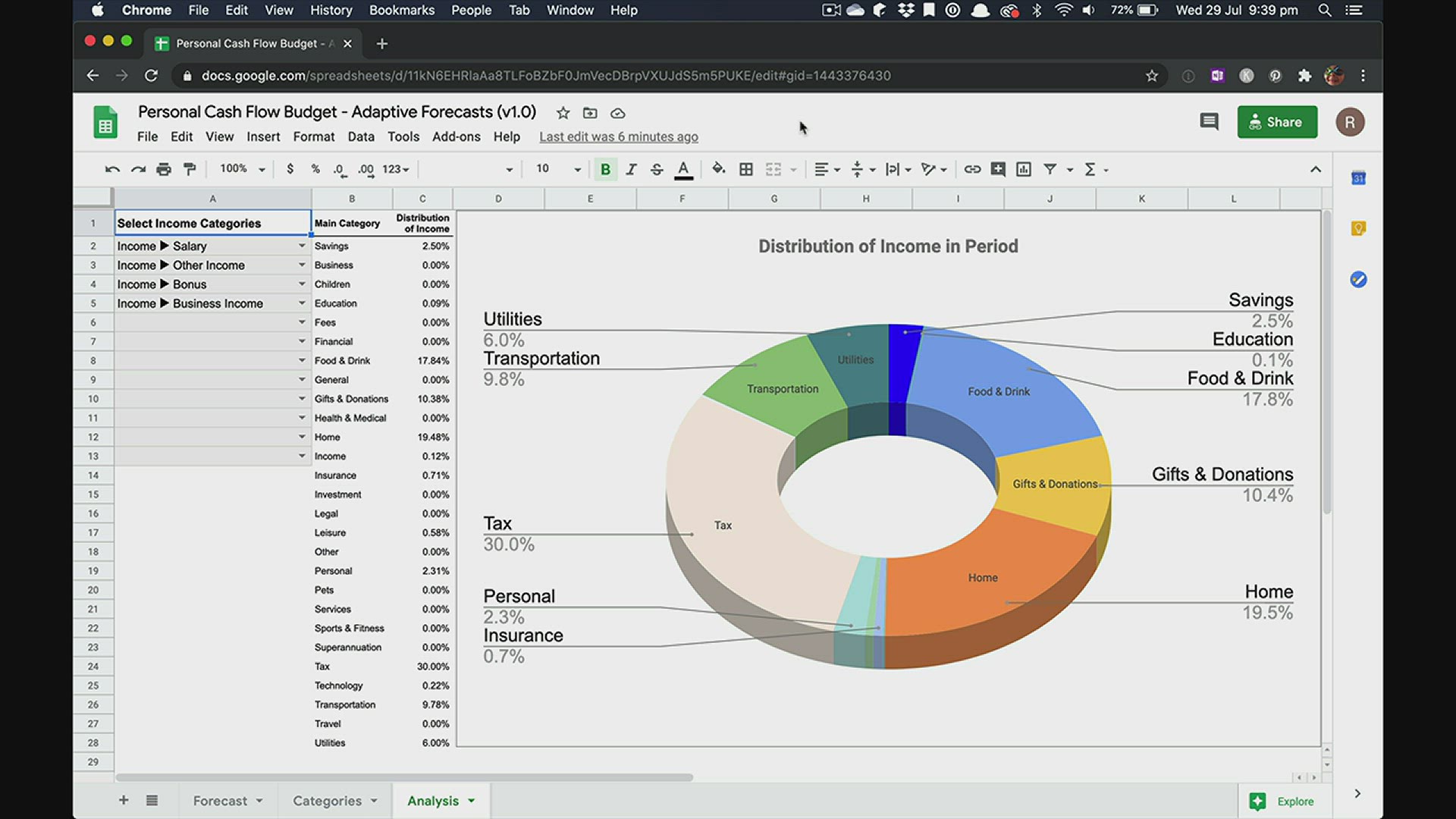
Task: Click the borders icon
Action: (746, 169)
